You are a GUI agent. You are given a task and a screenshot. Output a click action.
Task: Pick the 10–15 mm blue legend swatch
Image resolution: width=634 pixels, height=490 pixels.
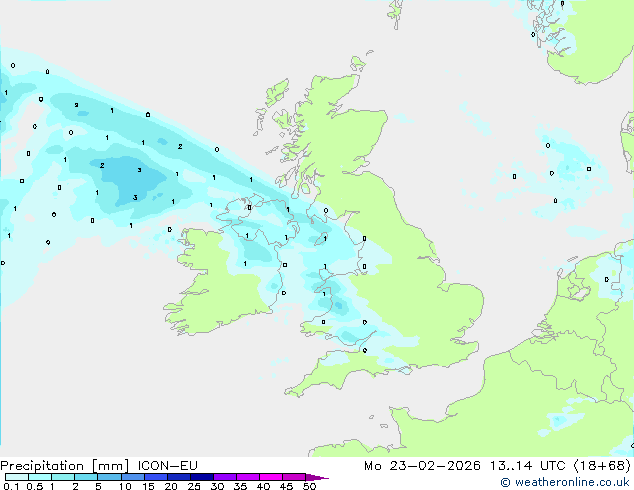click(x=132, y=477)
